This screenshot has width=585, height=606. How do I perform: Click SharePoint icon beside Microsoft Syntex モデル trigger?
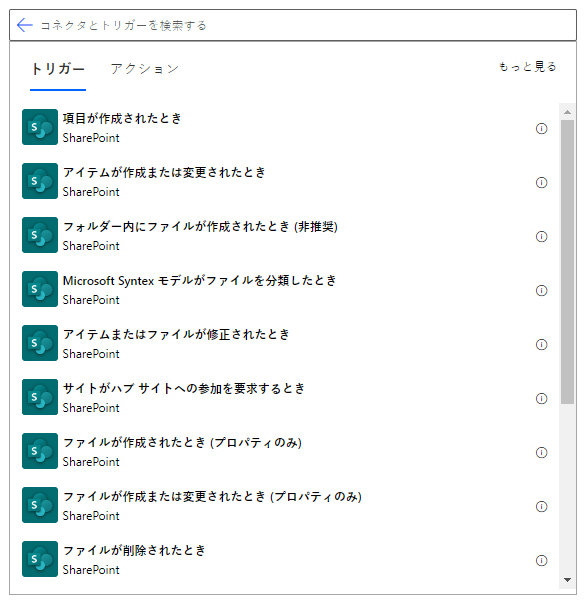[x=40, y=289]
